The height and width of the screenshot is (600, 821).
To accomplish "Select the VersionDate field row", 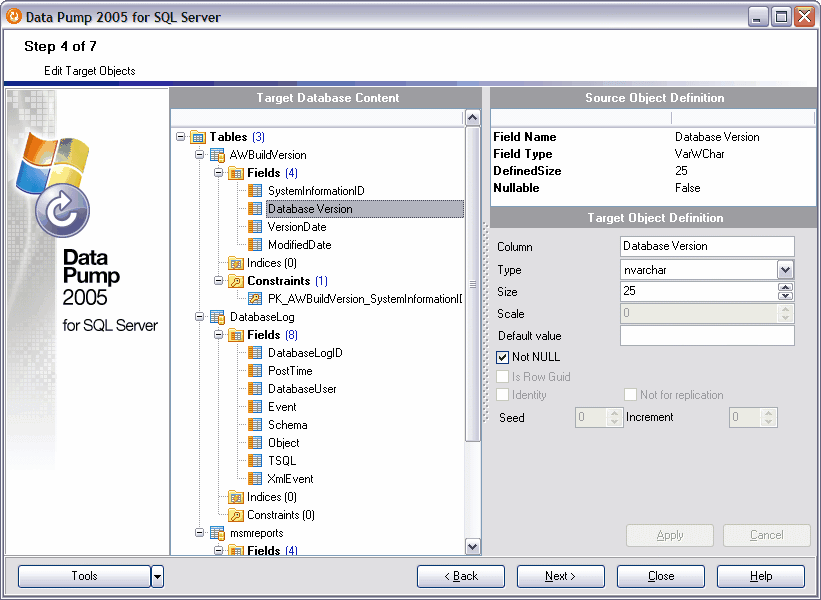I will 297,227.
